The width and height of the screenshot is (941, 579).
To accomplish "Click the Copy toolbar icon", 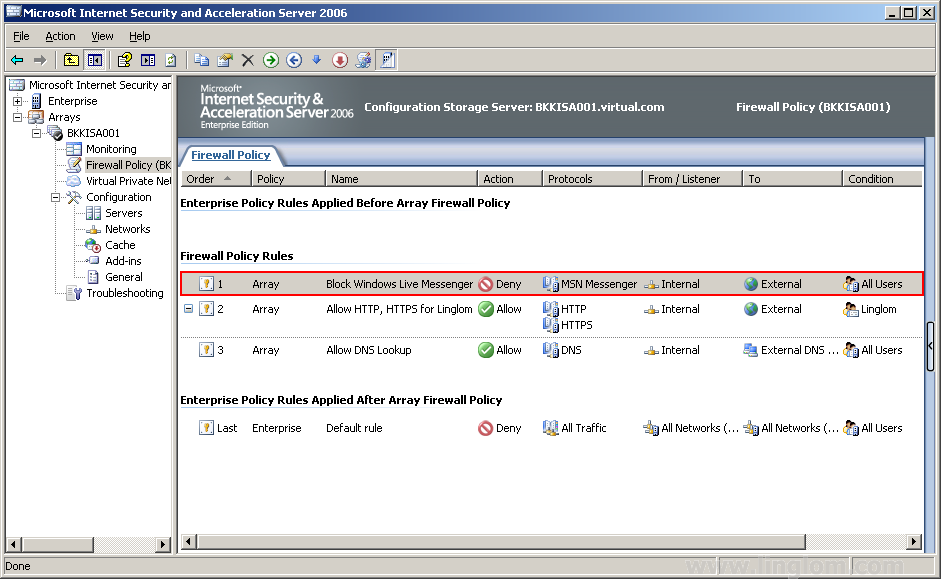I will 202,60.
